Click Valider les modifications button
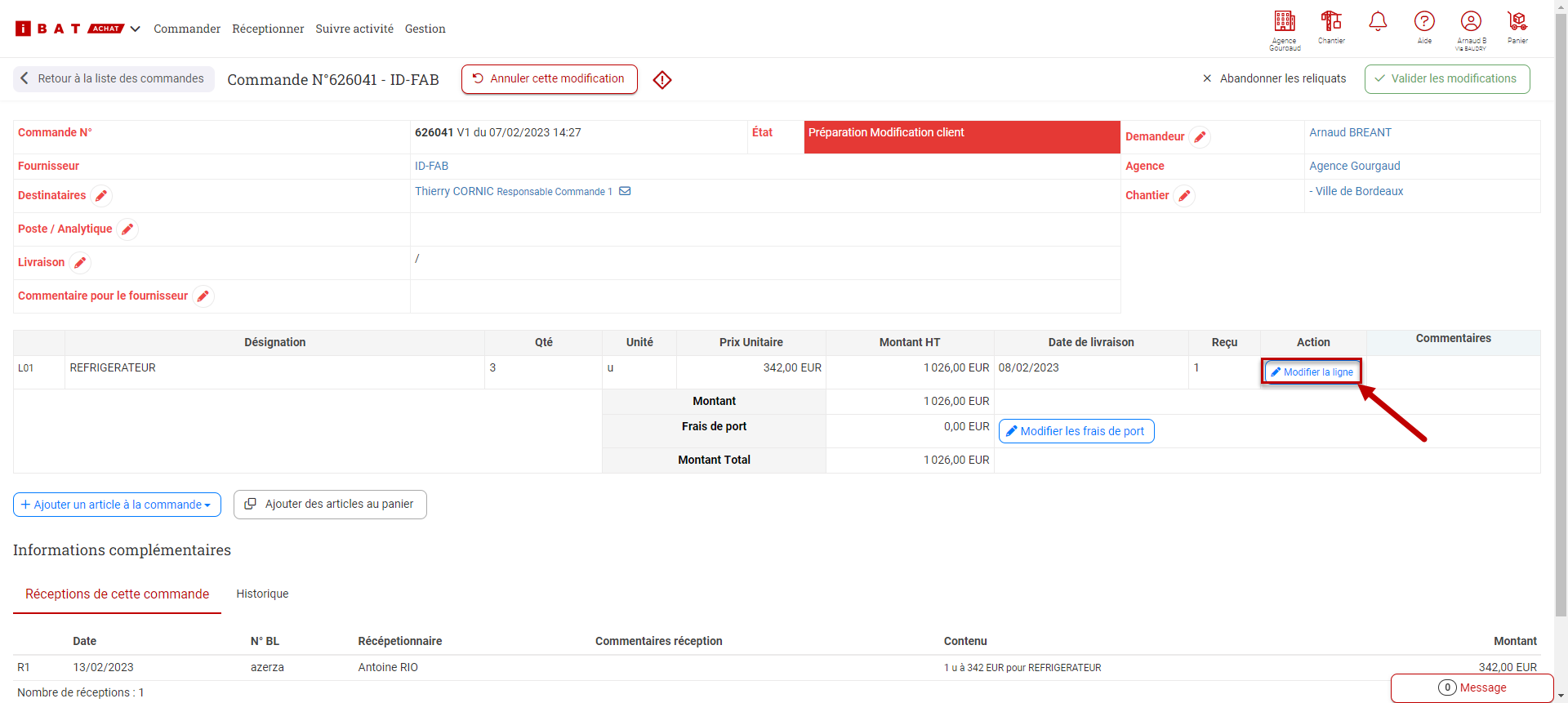This screenshot has width=1568, height=703. [1446, 79]
